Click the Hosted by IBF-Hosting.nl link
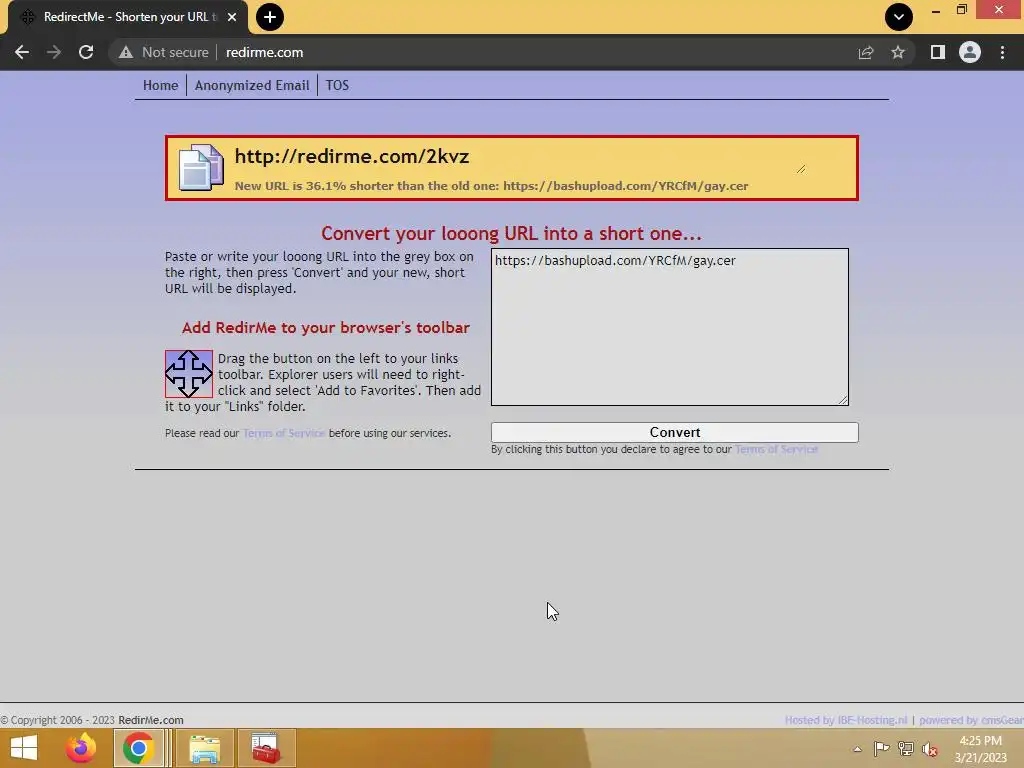The image size is (1024, 768). [x=846, y=720]
